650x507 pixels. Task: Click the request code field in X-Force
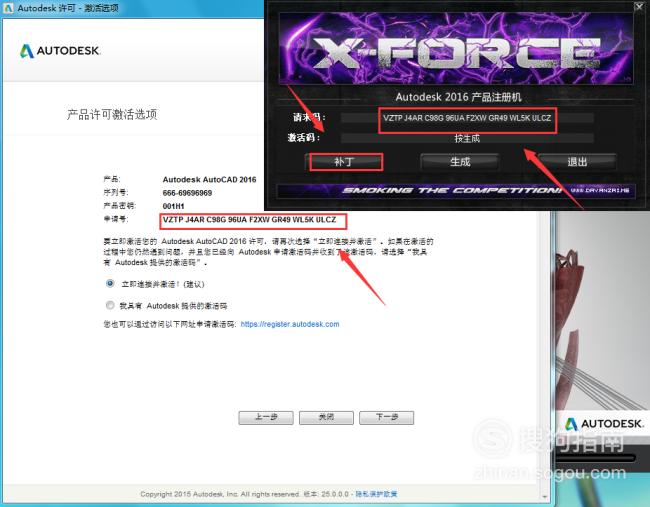(x=467, y=118)
